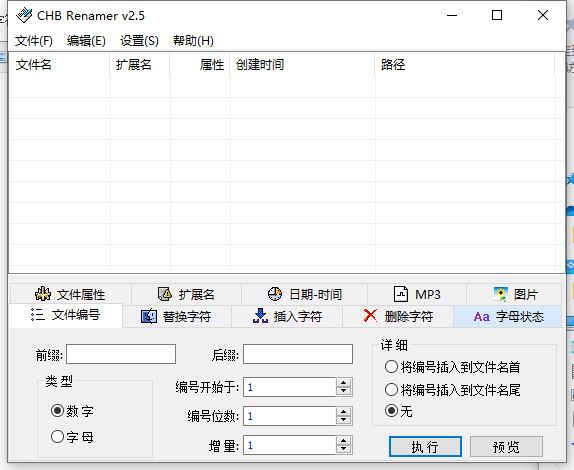The width and height of the screenshot is (574, 470).
Task: Sort list by the 扩展名 column header
Action: point(139,65)
